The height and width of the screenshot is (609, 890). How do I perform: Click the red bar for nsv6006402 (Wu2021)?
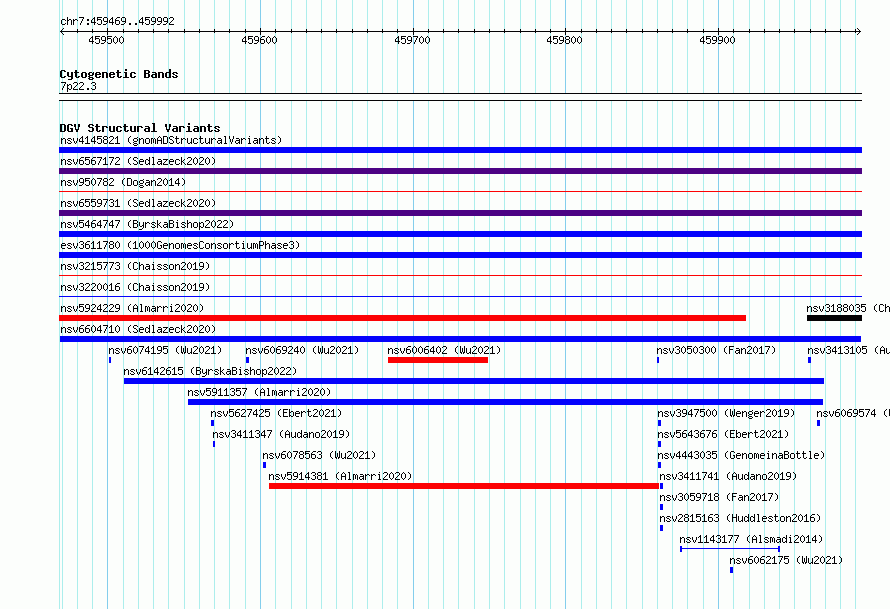(438, 360)
